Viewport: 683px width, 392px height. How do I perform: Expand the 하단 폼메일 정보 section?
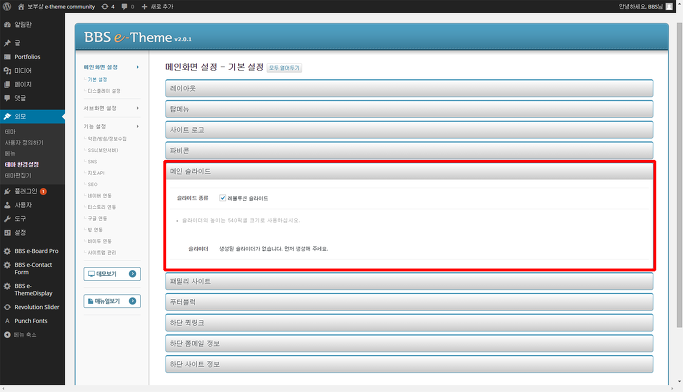[x=409, y=344]
